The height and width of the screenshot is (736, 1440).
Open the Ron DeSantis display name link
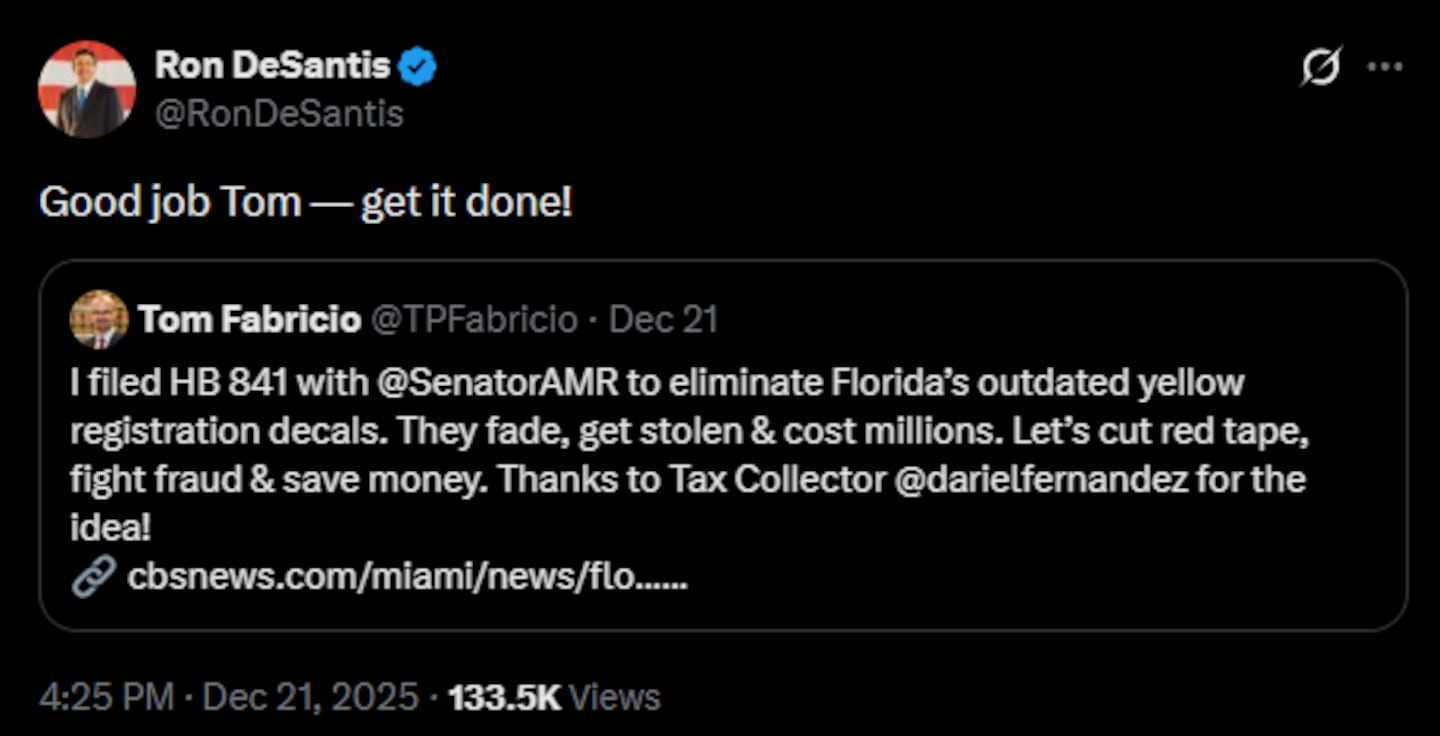272,66
